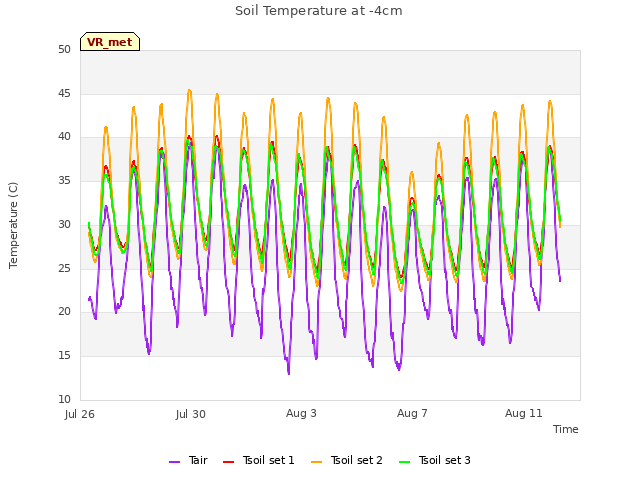Viewport: 640px width, 480px height.
Task: Click the purple Tair legend color marker
Action: tap(174, 462)
